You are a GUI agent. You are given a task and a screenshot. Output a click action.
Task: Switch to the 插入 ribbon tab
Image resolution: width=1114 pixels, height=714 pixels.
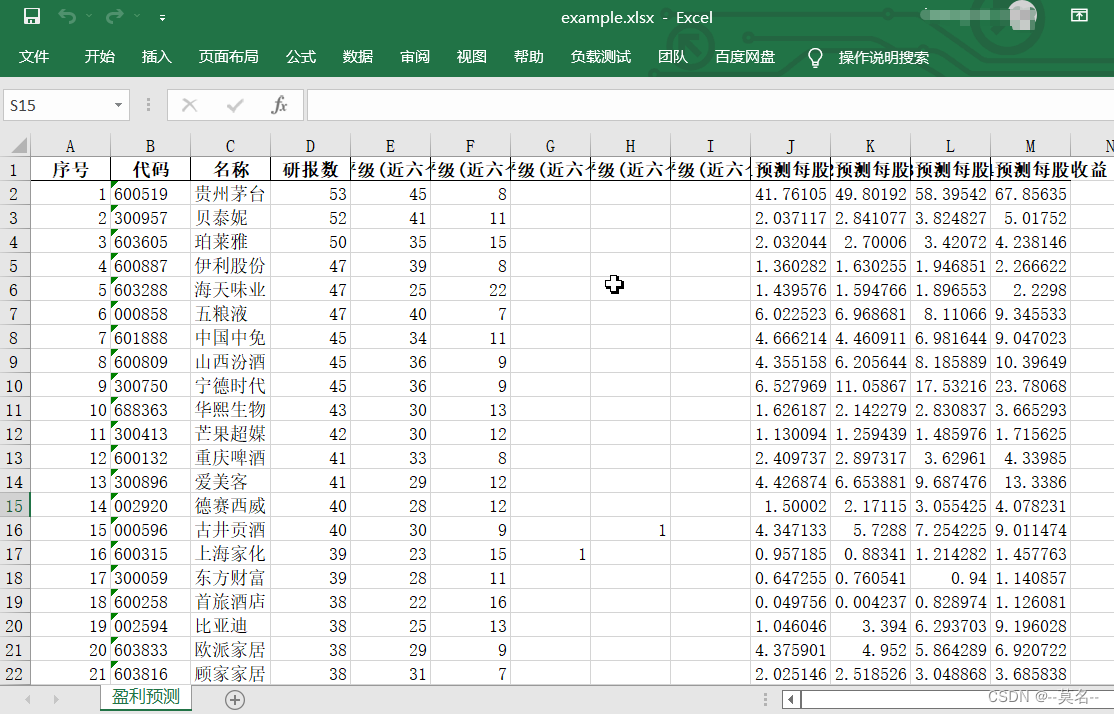point(156,57)
